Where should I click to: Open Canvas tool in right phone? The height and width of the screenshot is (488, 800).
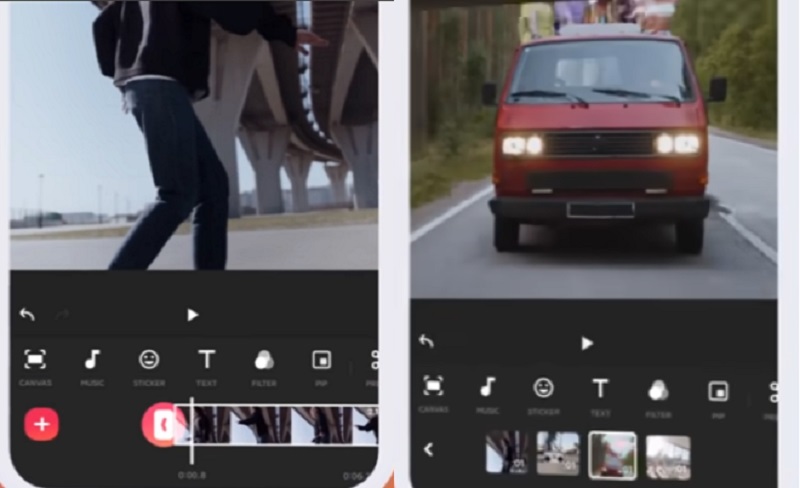click(433, 394)
